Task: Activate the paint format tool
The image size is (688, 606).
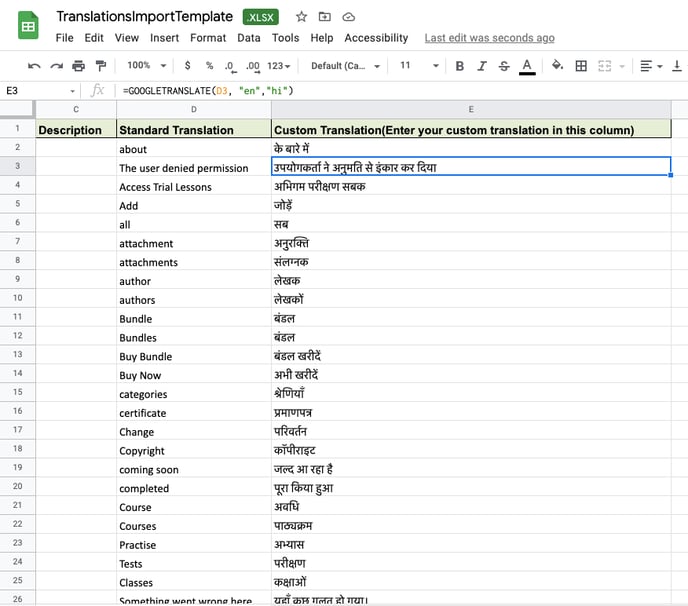Action: click(101, 66)
